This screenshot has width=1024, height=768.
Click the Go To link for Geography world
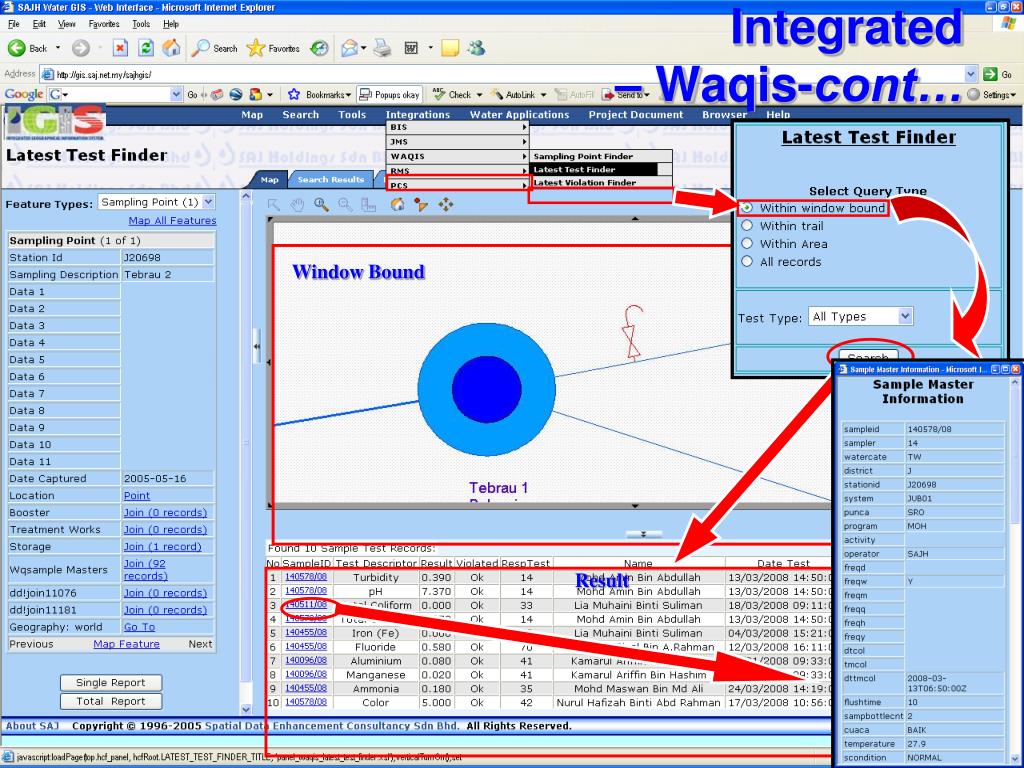click(140, 627)
